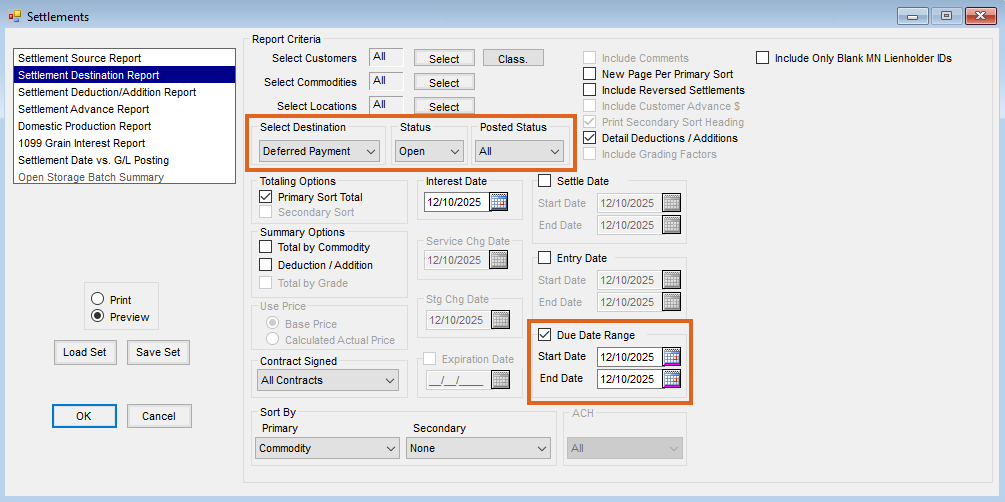
Task: Close the Settlements window
Action: (980, 16)
